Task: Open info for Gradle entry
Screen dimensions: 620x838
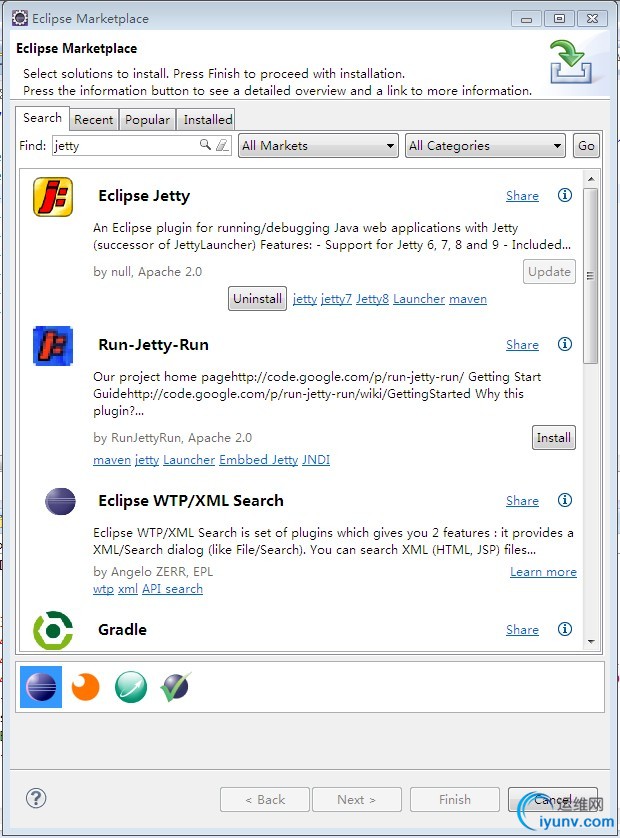Action: coord(564,629)
